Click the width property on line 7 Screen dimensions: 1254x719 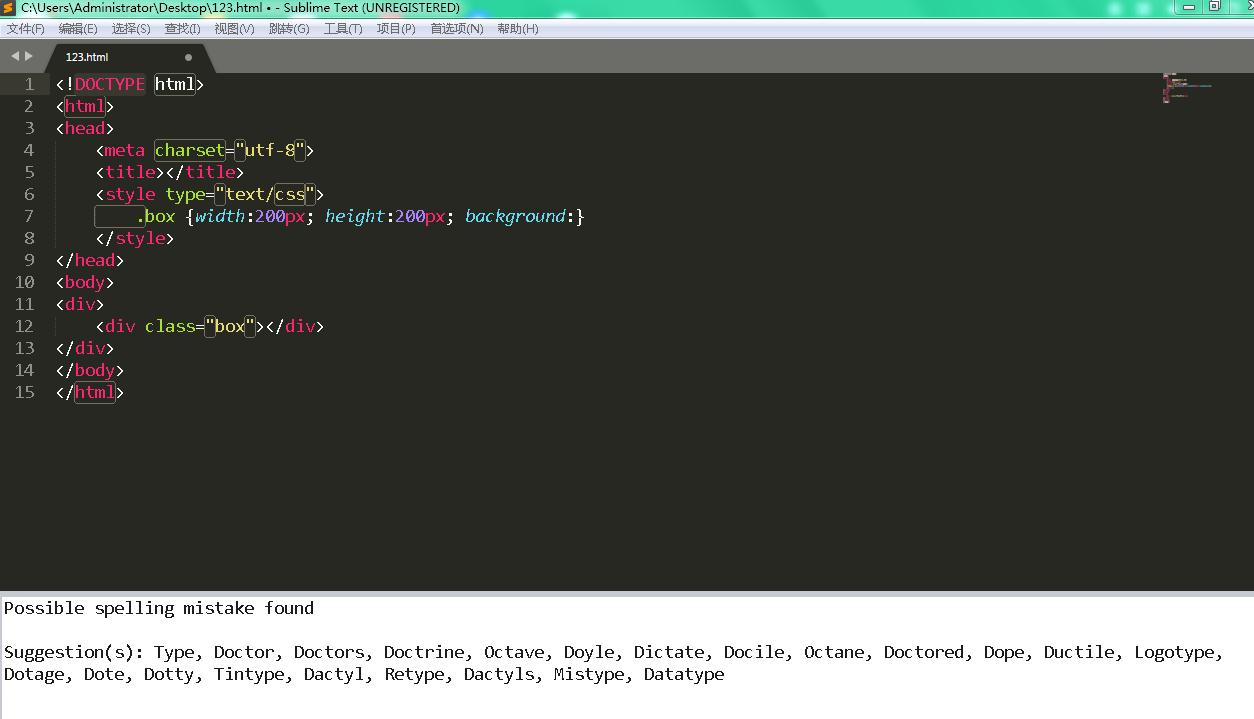coord(220,216)
